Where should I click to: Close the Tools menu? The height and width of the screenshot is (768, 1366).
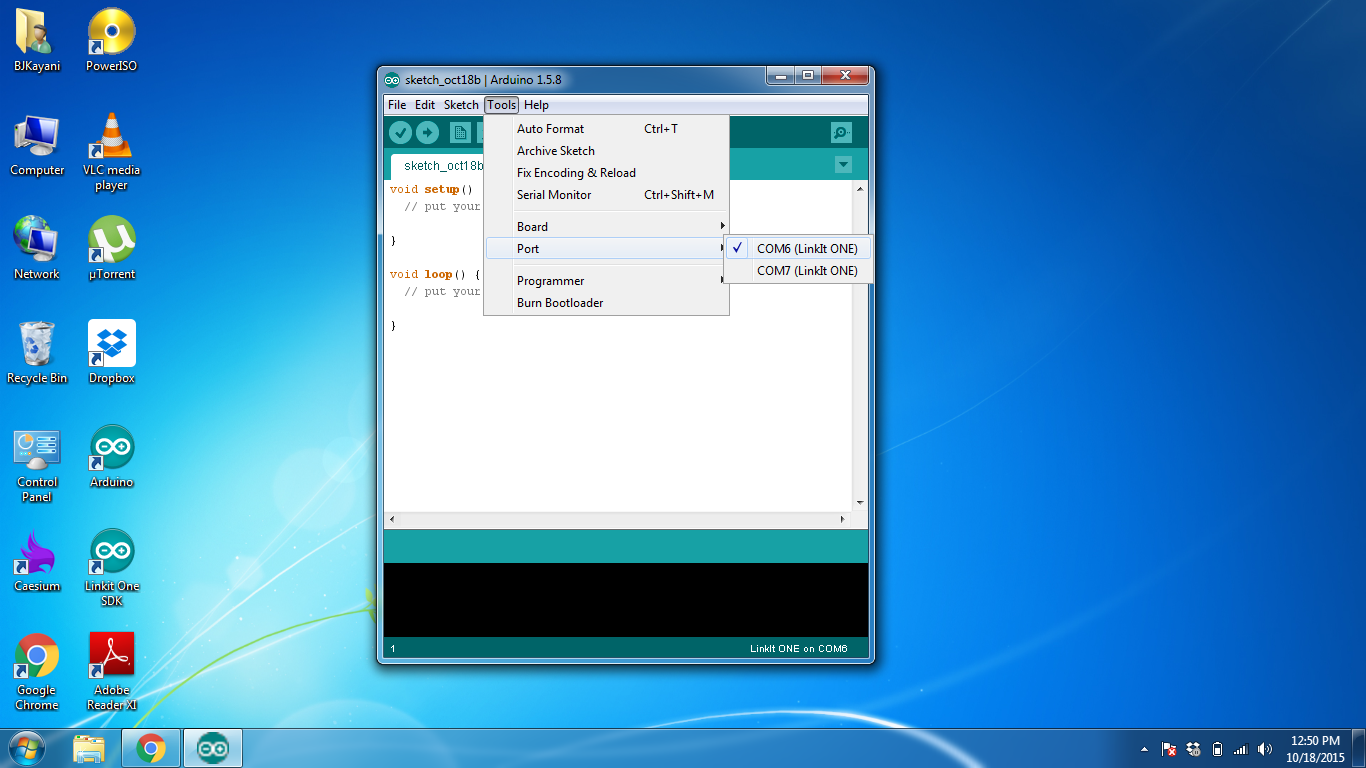502,105
